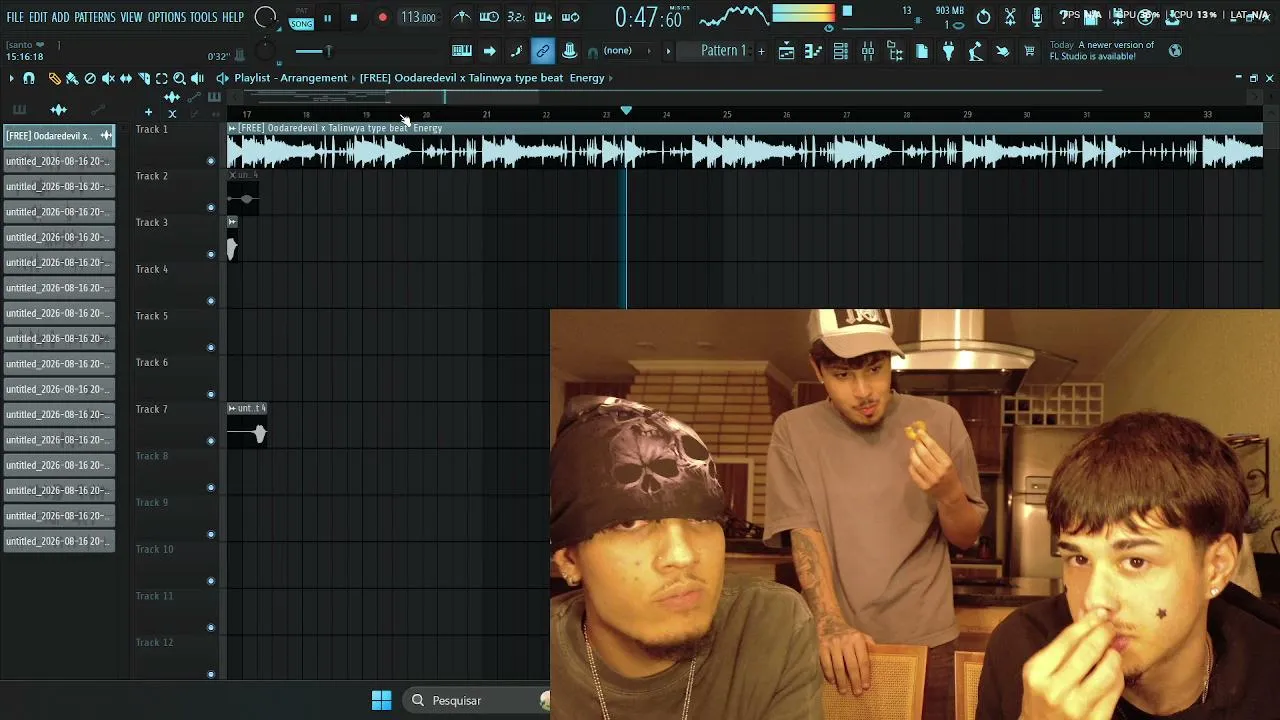The width and height of the screenshot is (1280, 720).
Task: Toggle the PAT/SONG mode switch
Action: pyautogui.click(x=301, y=18)
